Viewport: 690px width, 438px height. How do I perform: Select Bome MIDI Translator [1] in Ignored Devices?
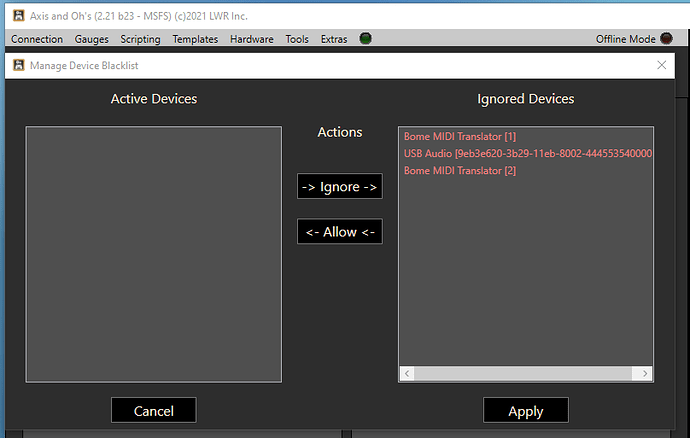(x=459, y=136)
